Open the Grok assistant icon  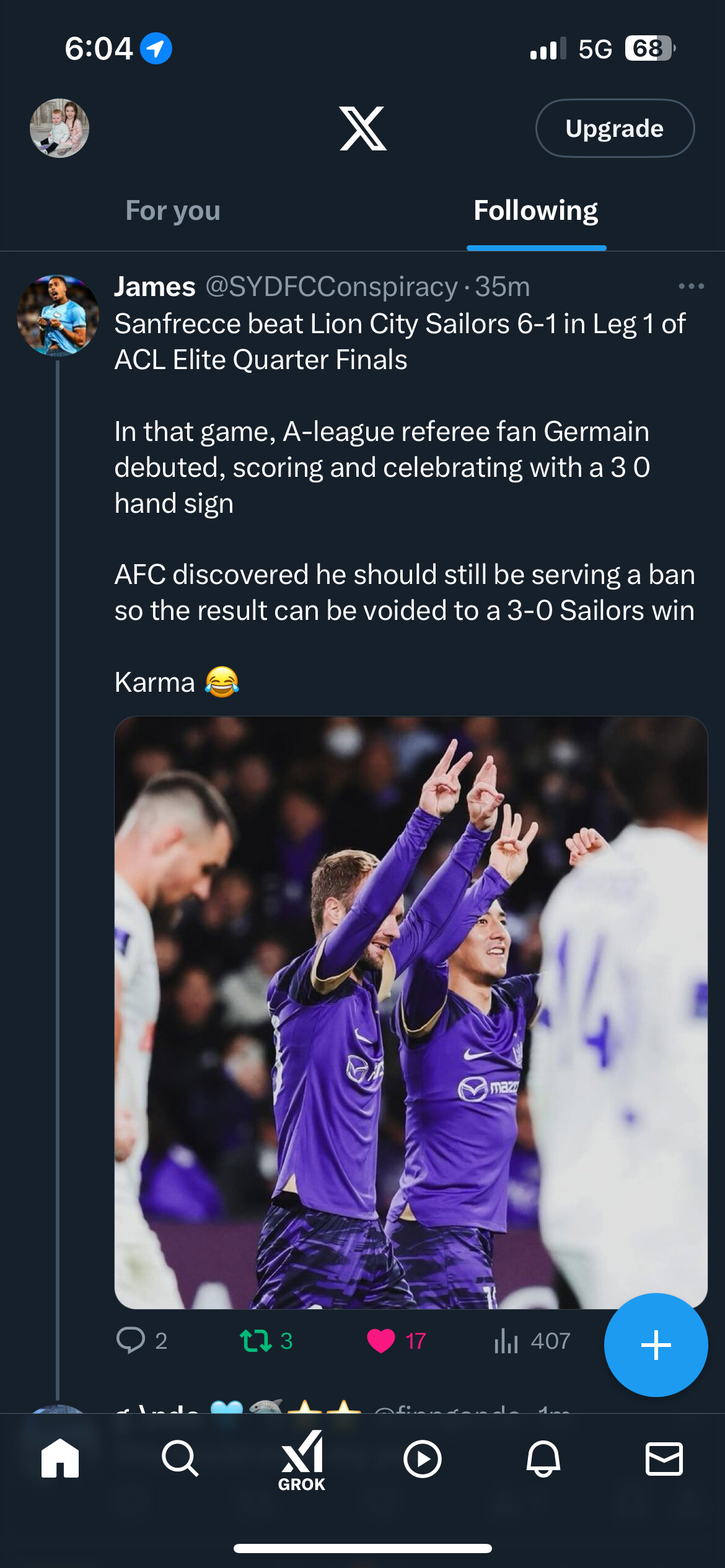(302, 1461)
